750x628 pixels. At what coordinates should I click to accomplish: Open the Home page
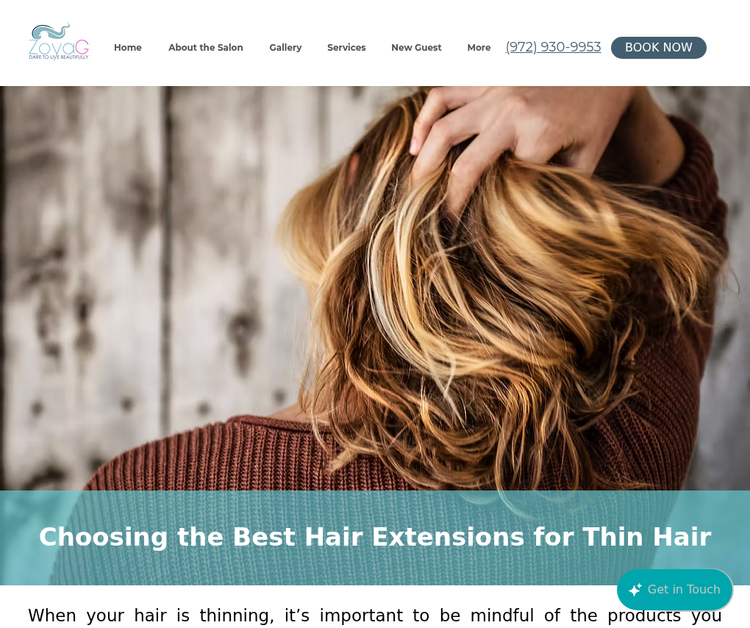tap(128, 47)
